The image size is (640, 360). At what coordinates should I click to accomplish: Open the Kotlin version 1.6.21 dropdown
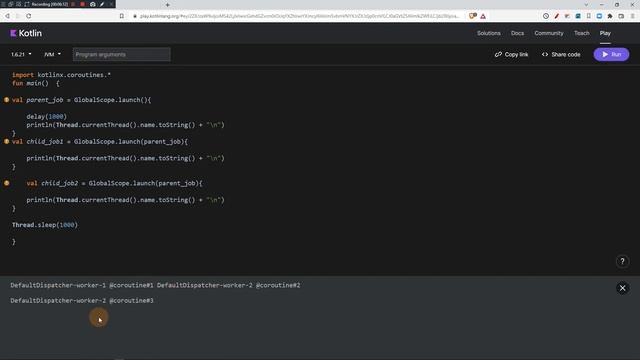[21, 54]
